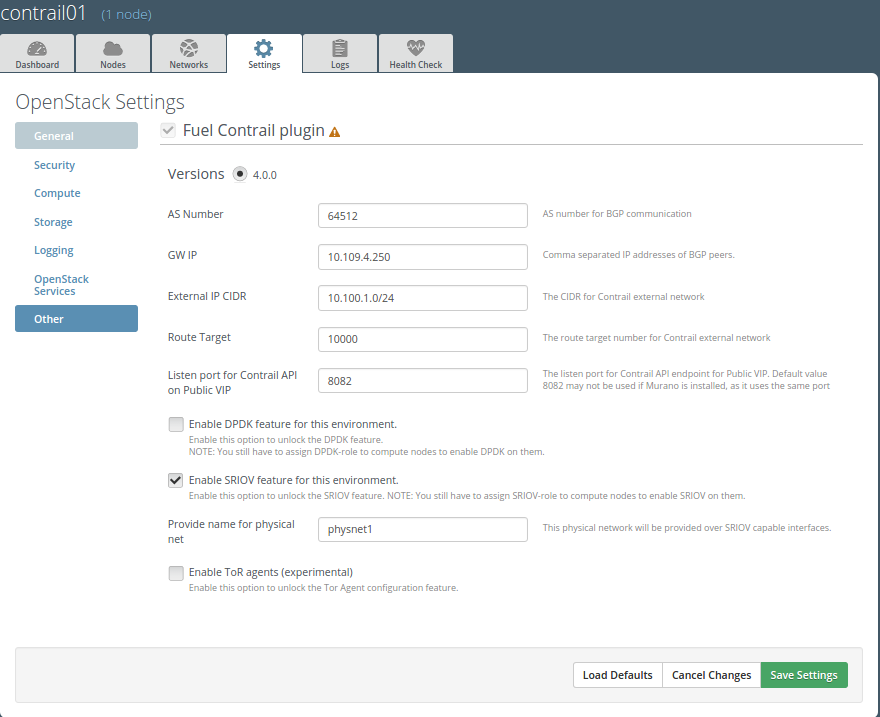This screenshot has height=717, width=880.
Task: Click the OpenStack Settings heading
Action: tap(100, 102)
